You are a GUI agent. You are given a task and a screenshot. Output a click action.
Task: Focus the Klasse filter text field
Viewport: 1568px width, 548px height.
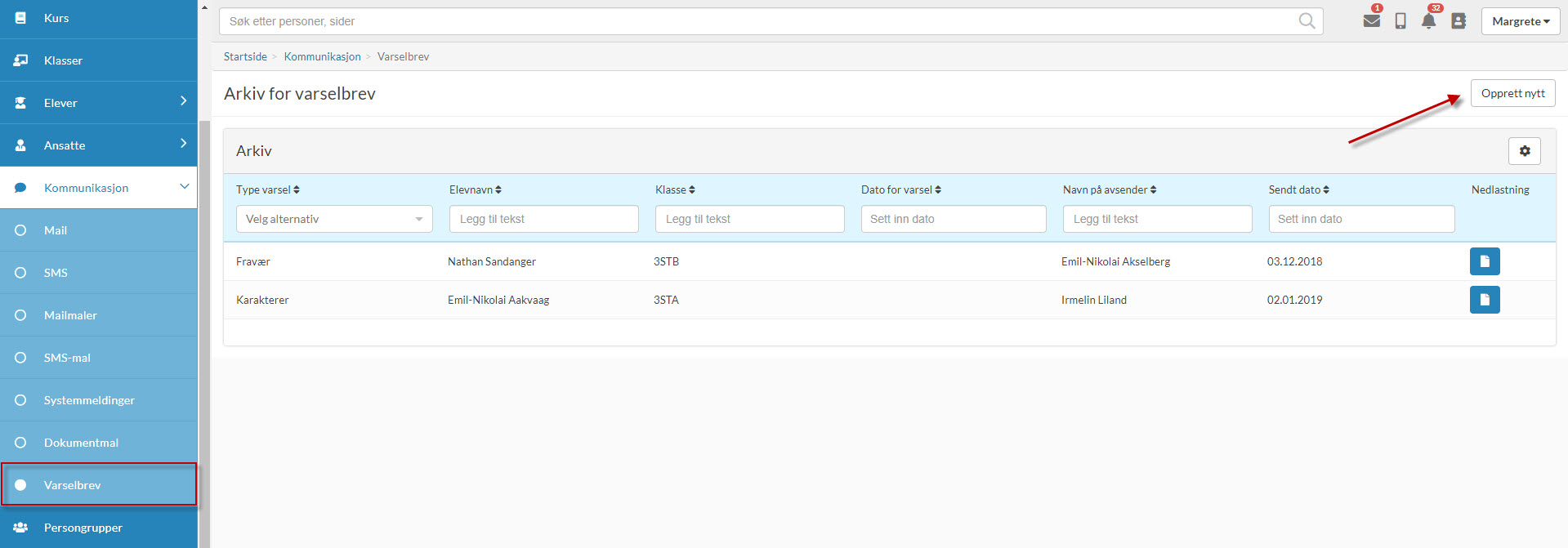(x=750, y=219)
